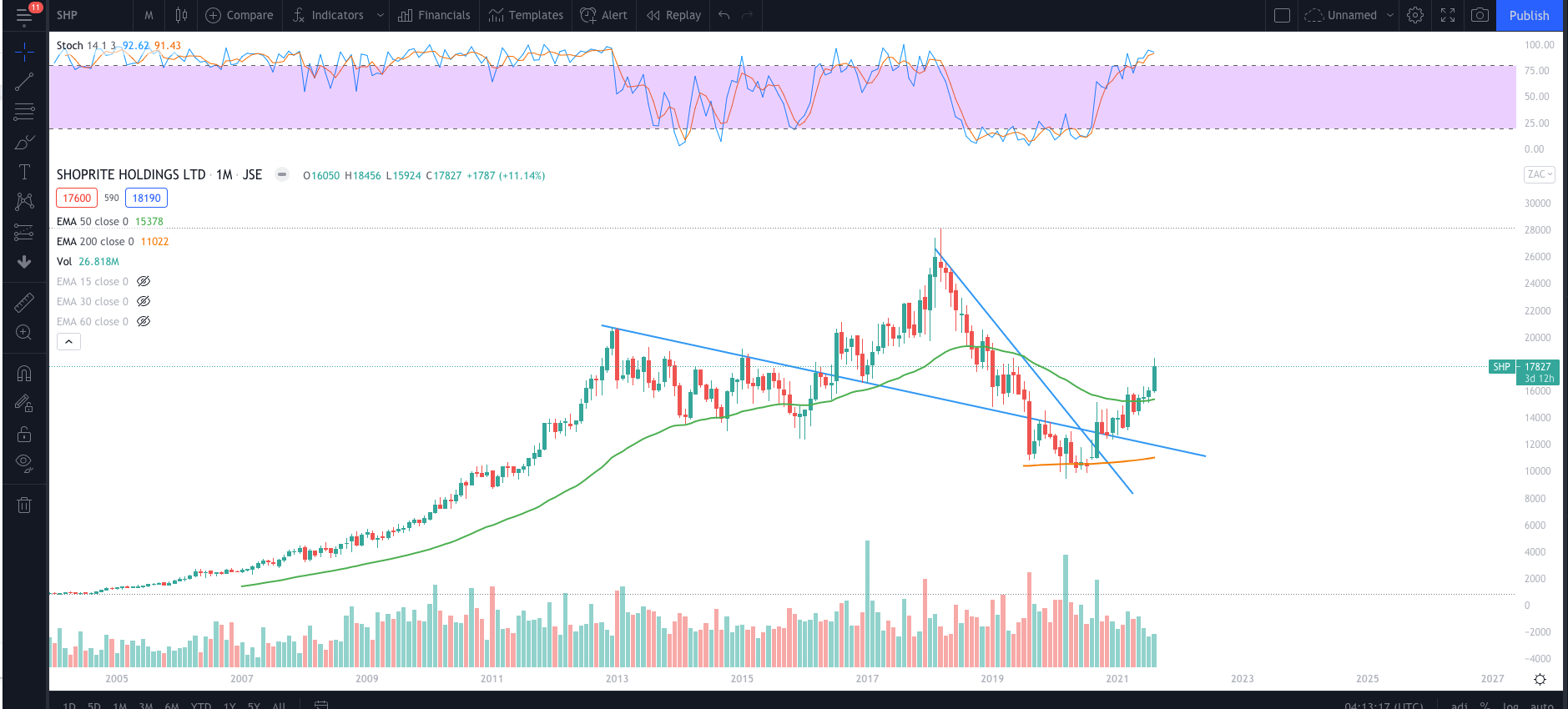Open the ZAC currency dropdown
This screenshot has height=709, width=1568.
1539,174
